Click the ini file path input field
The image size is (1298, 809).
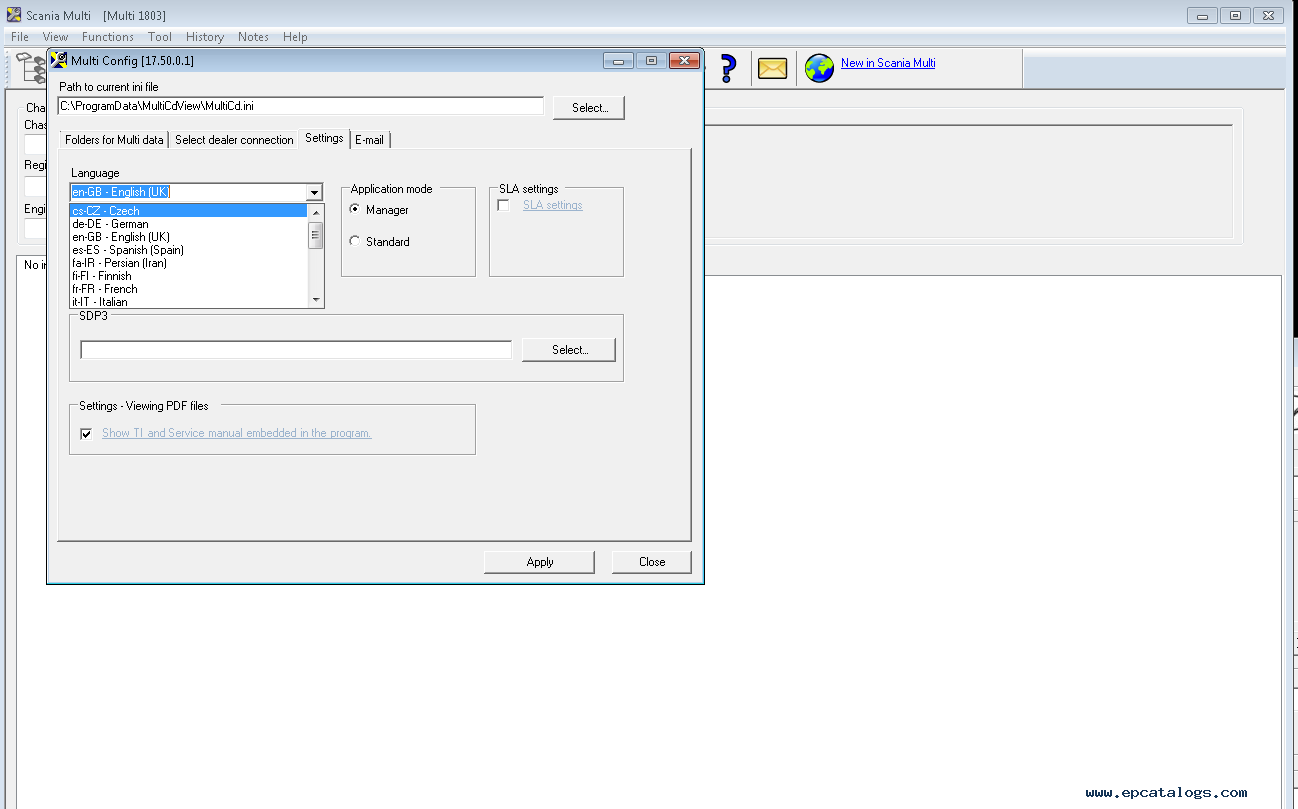[x=301, y=105]
